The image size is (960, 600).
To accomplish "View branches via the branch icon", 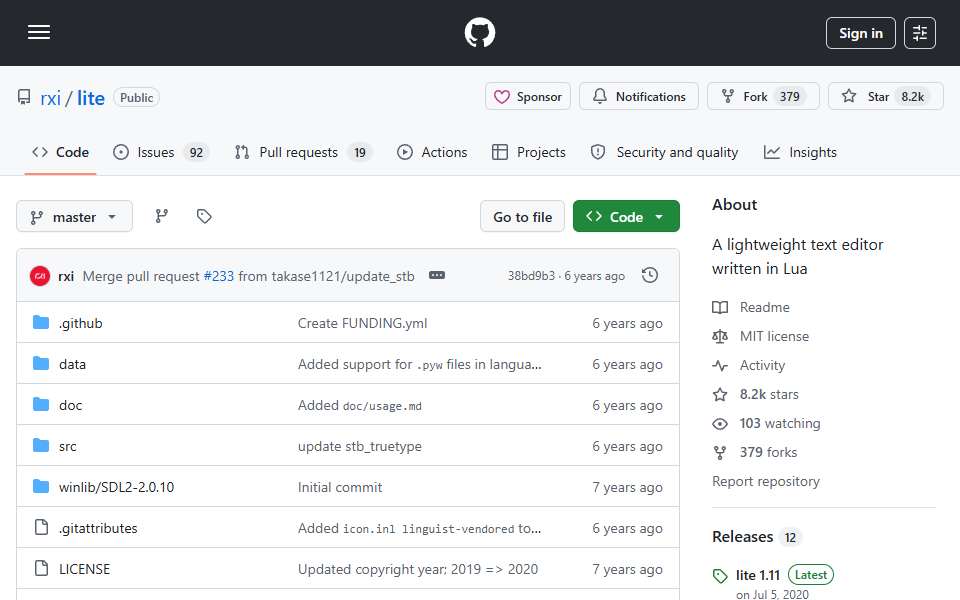I will click(x=162, y=216).
